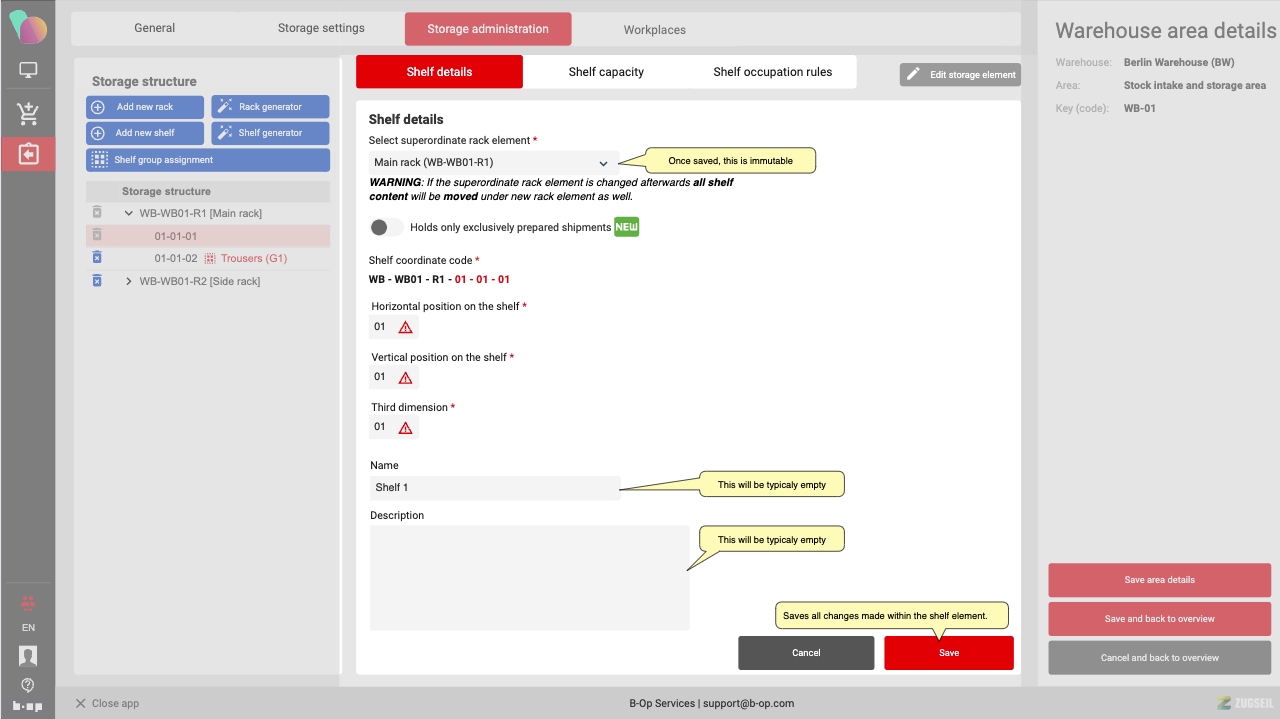Screen dimensions: 1280x719
Task: Open the superordinate rack element dropdown
Action: tap(493, 162)
